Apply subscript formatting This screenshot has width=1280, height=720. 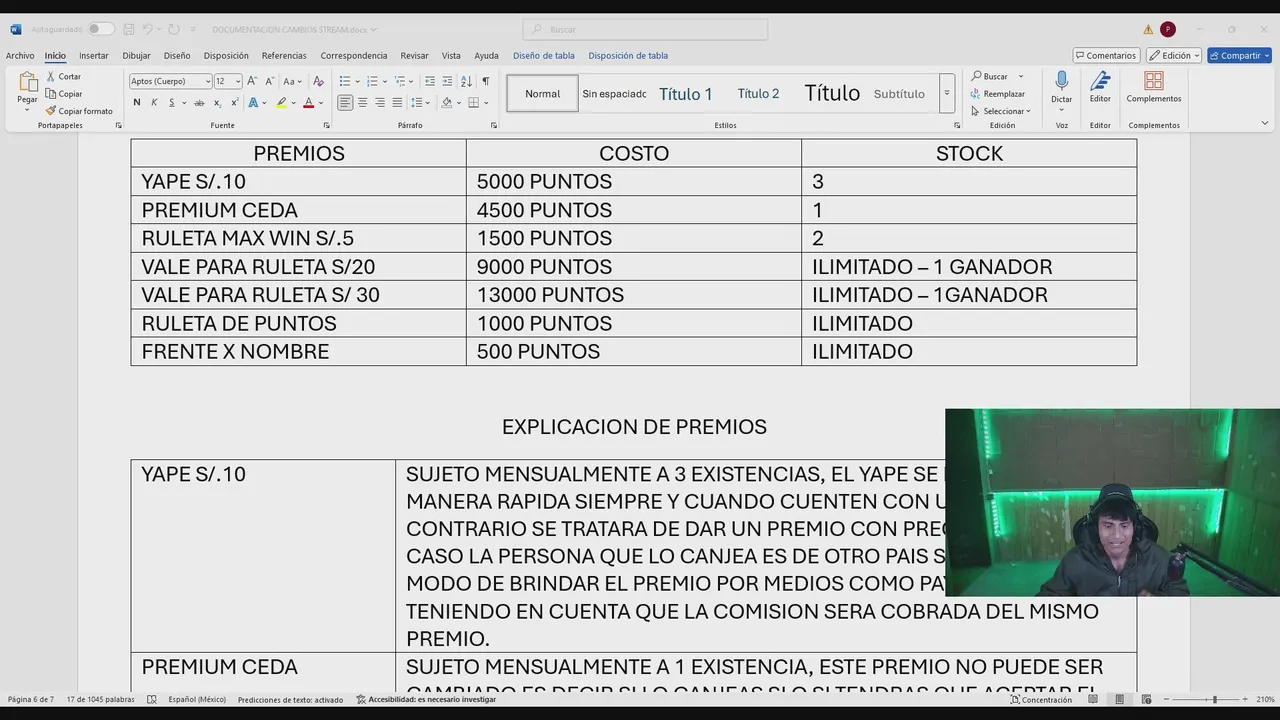click(217, 103)
